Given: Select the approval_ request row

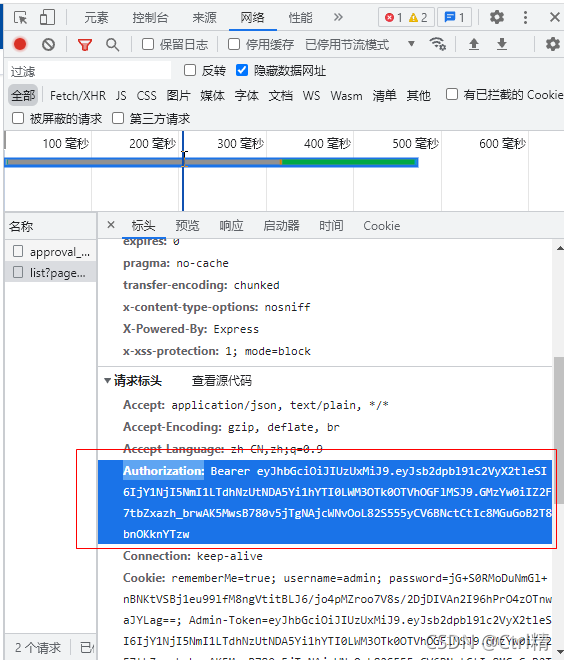Looking at the screenshot, I should point(51,252).
